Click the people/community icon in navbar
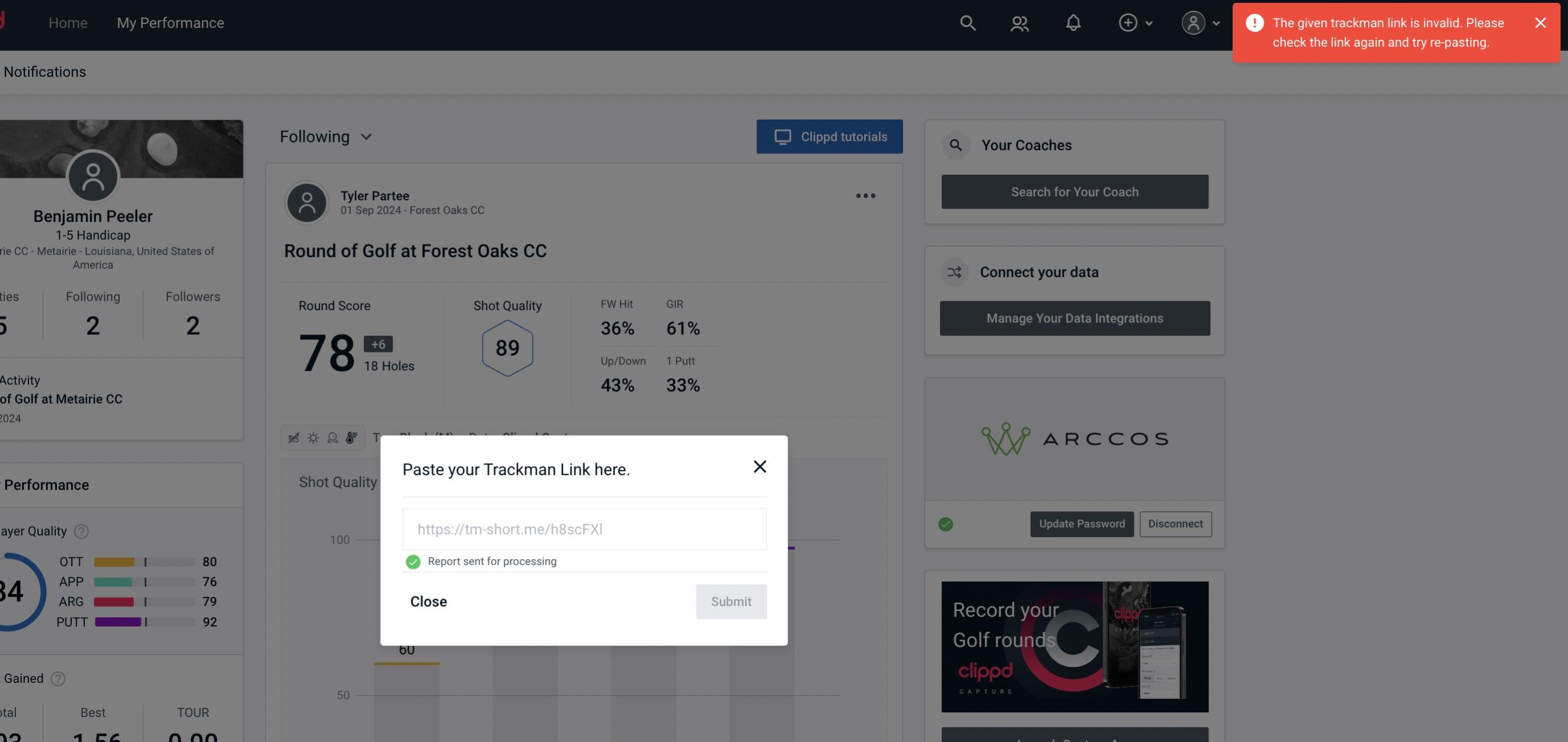 click(1018, 22)
